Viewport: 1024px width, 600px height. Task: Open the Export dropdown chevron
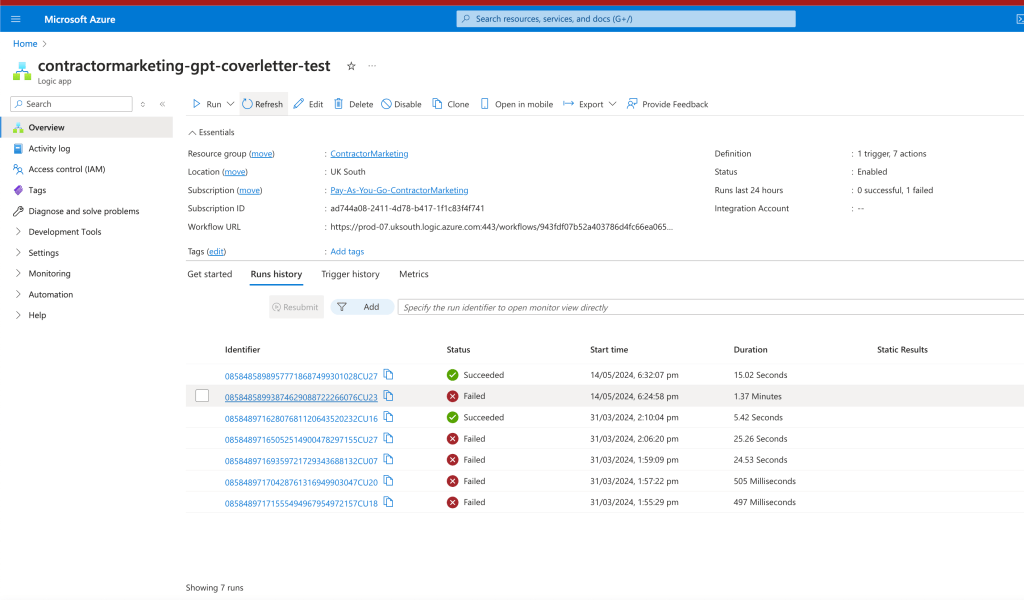coord(613,104)
